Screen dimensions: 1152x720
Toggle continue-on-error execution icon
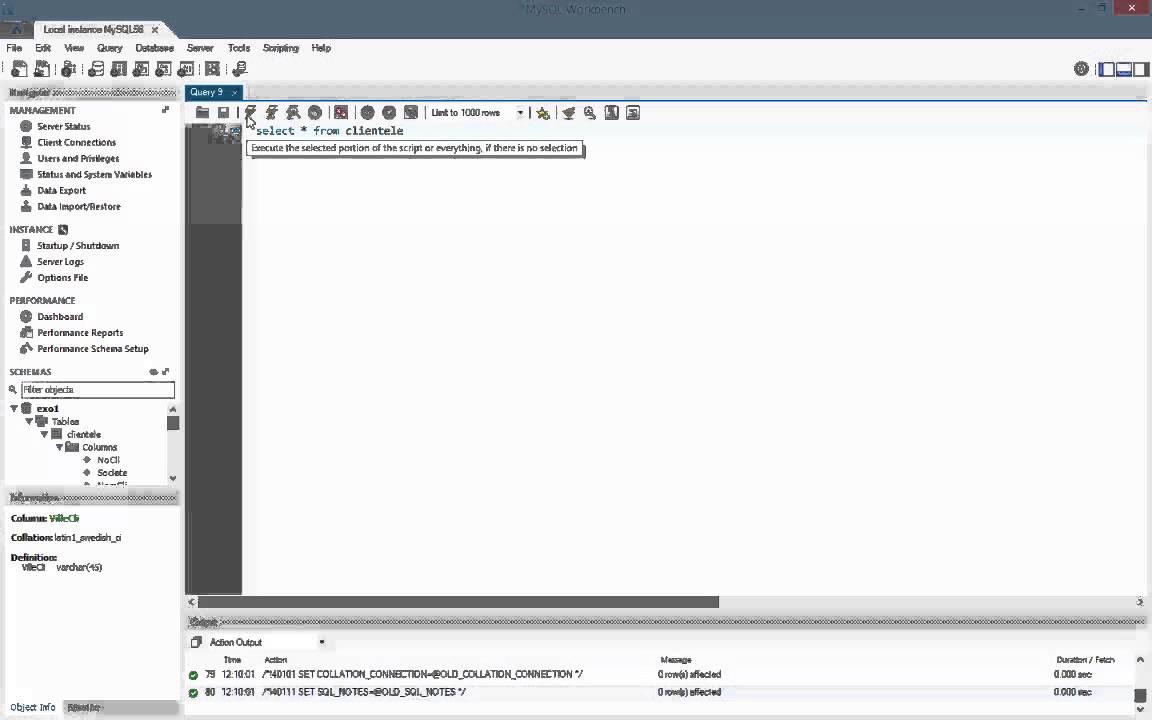click(341, 112)
